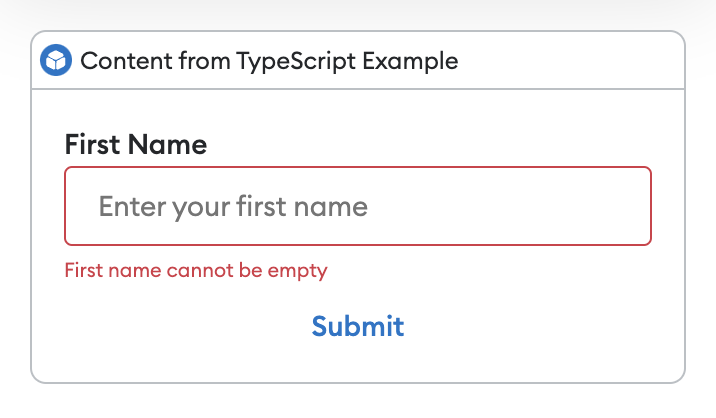The height and width of the screenshot is (418, 716).
Task: Click the "Content from TypeScript Example" title
Action: [x=269, y=61]
